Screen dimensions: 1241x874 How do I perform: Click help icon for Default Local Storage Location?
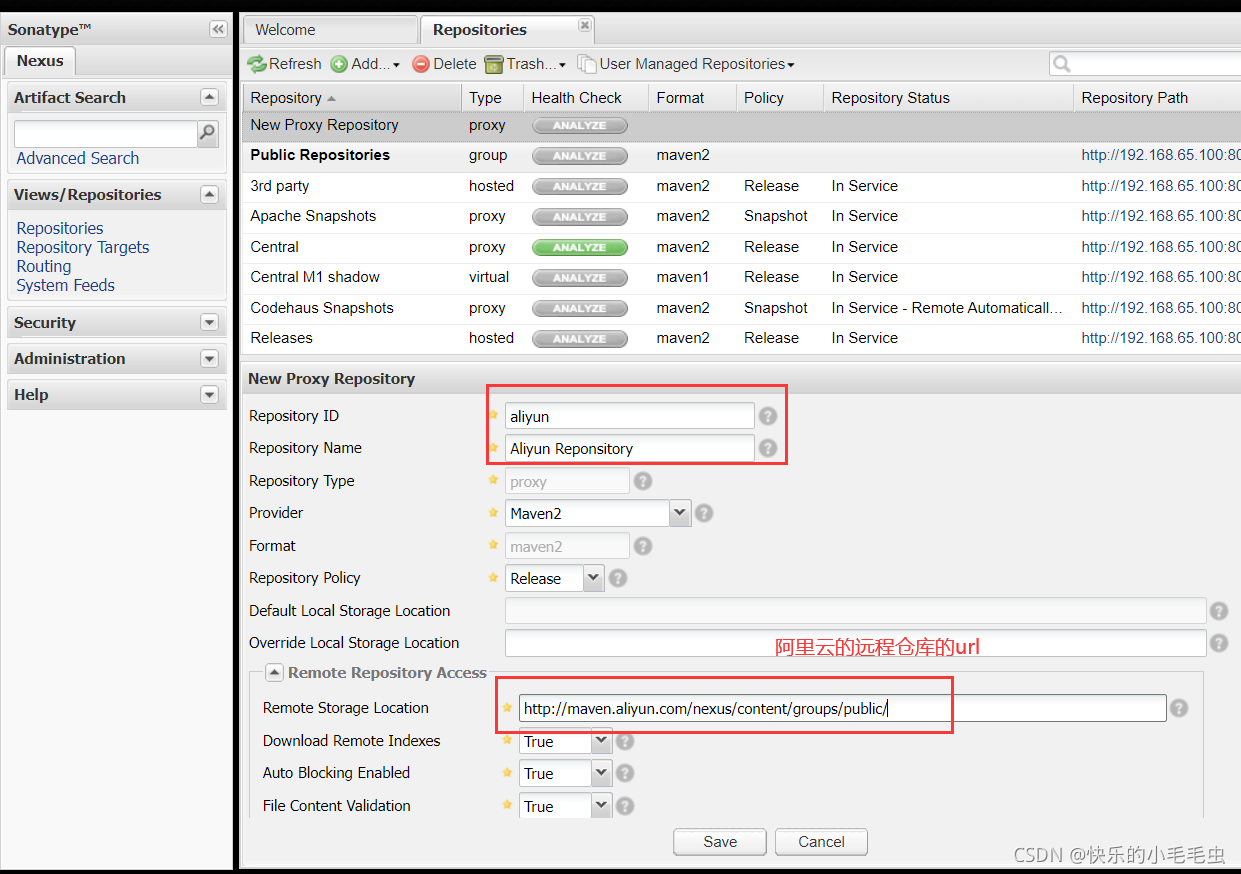pyautogui.click(x=1218, y=611)
